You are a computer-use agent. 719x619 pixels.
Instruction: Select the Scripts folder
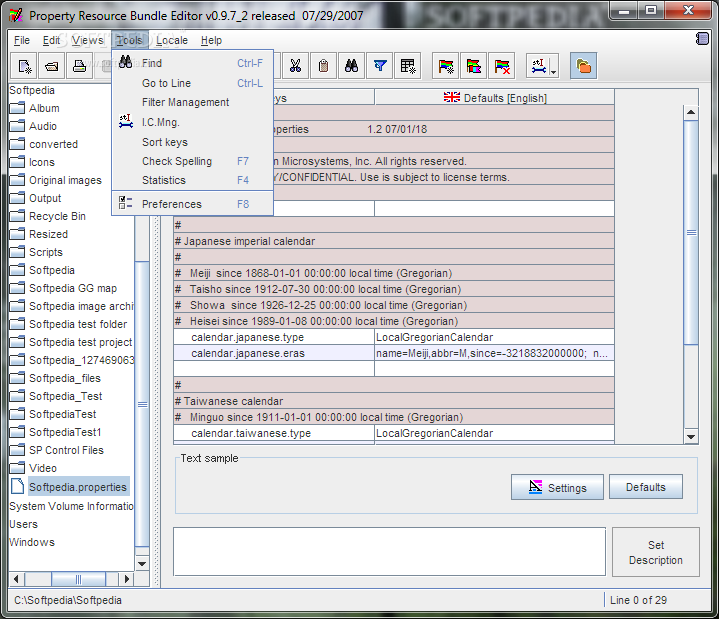(46, 252)
